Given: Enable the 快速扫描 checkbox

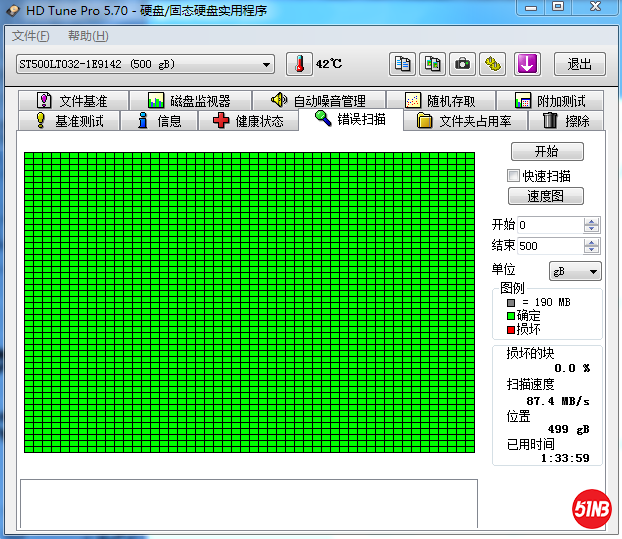Looking at the screenshot, I should pos(513,176).
